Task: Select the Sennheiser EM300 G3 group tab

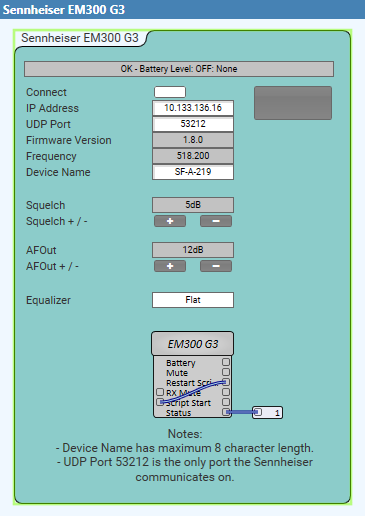Action: pos(80,38)
